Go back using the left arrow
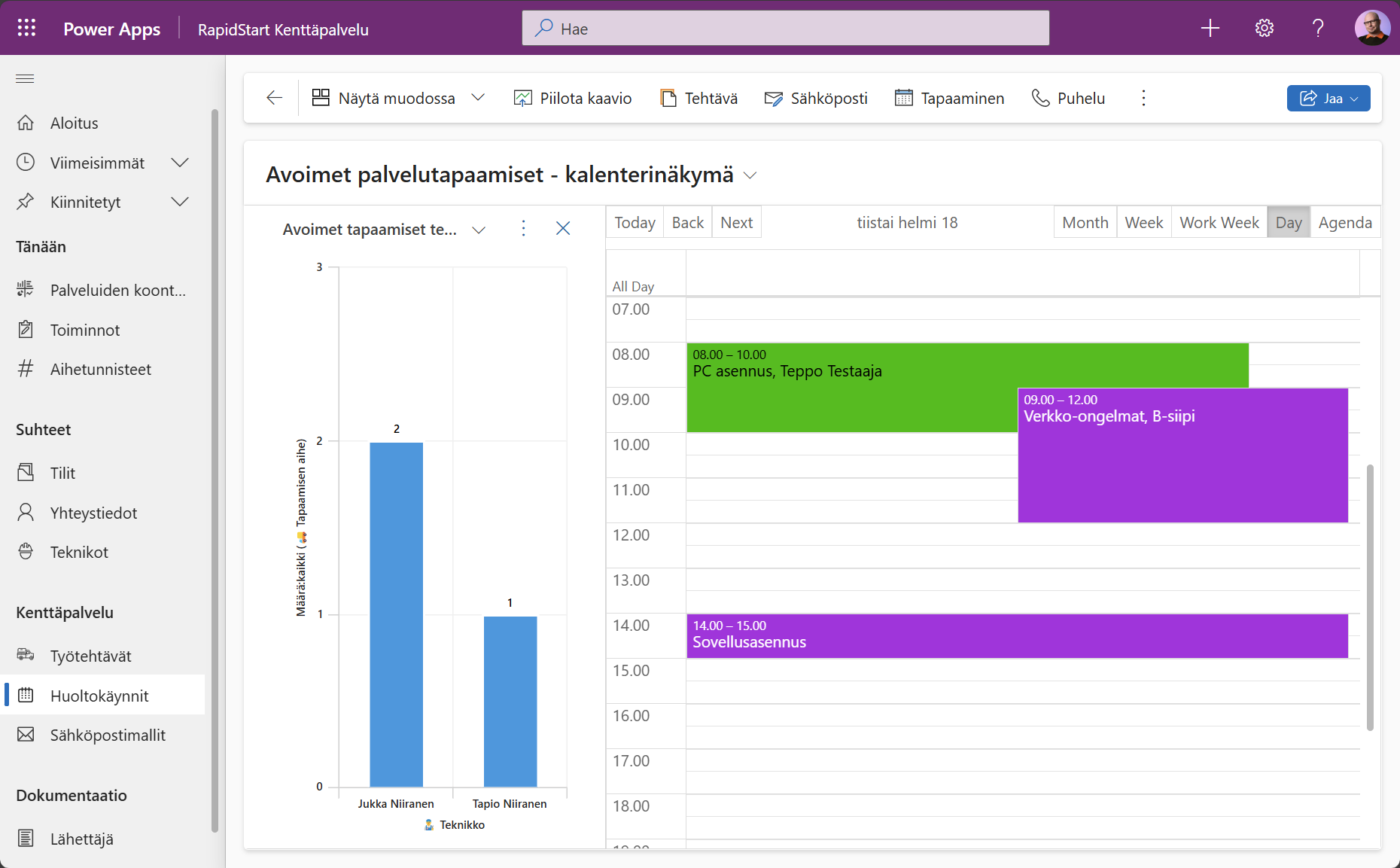 tap(274, 98)
